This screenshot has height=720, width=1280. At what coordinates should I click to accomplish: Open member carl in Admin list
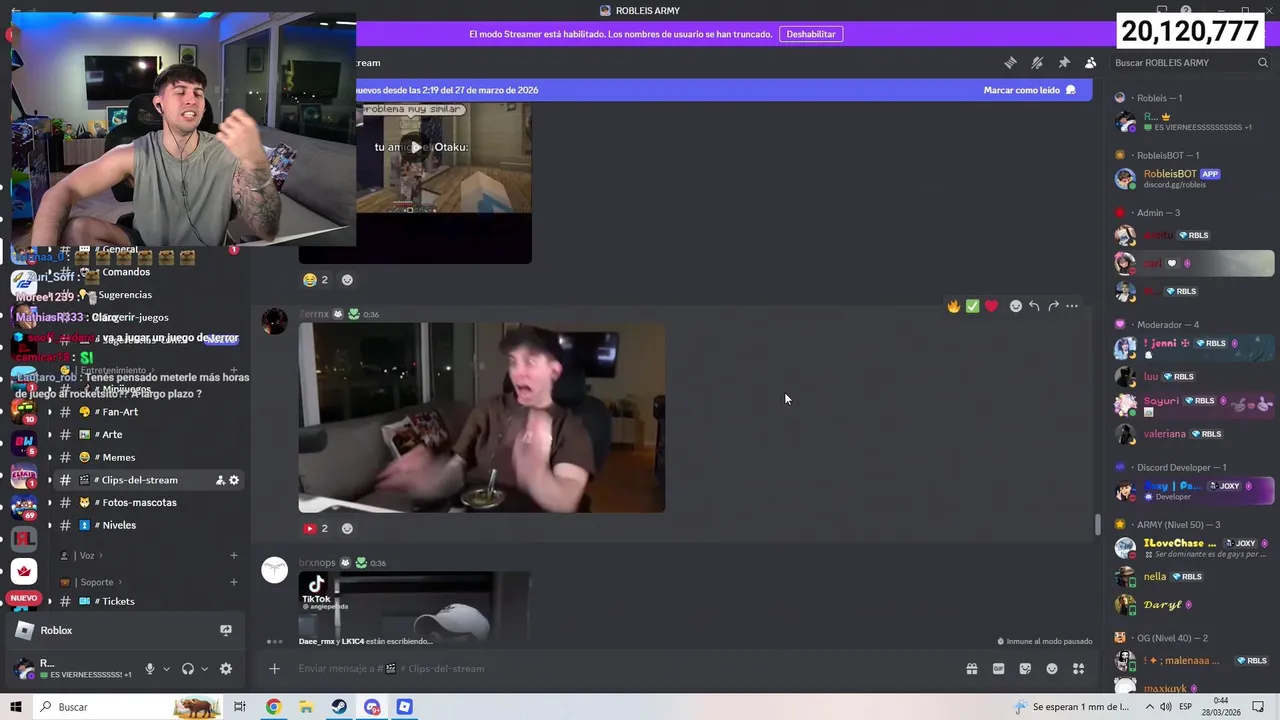pos(1193,263)
